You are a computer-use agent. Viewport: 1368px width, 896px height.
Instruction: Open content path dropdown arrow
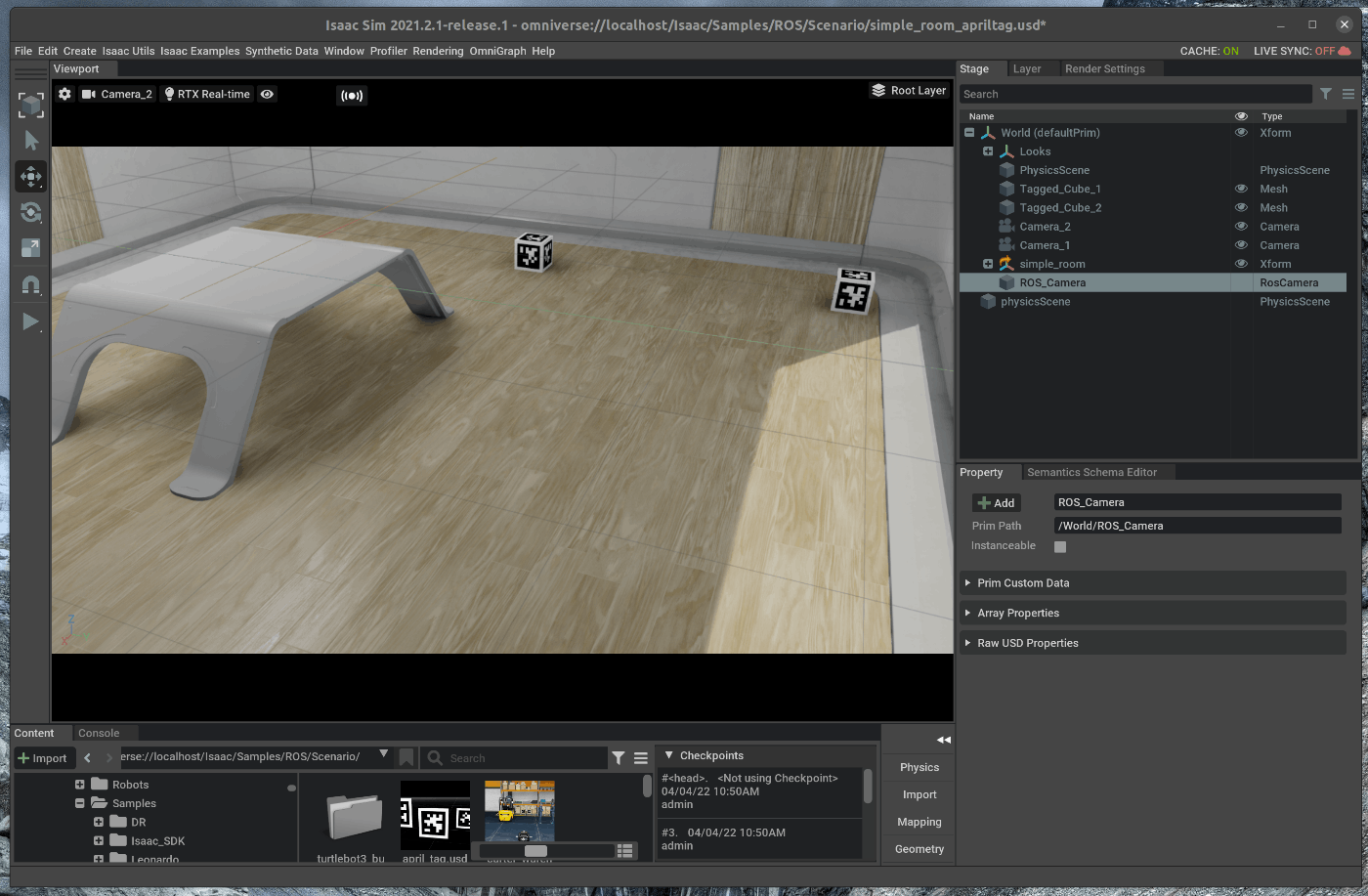click(384, 755)
